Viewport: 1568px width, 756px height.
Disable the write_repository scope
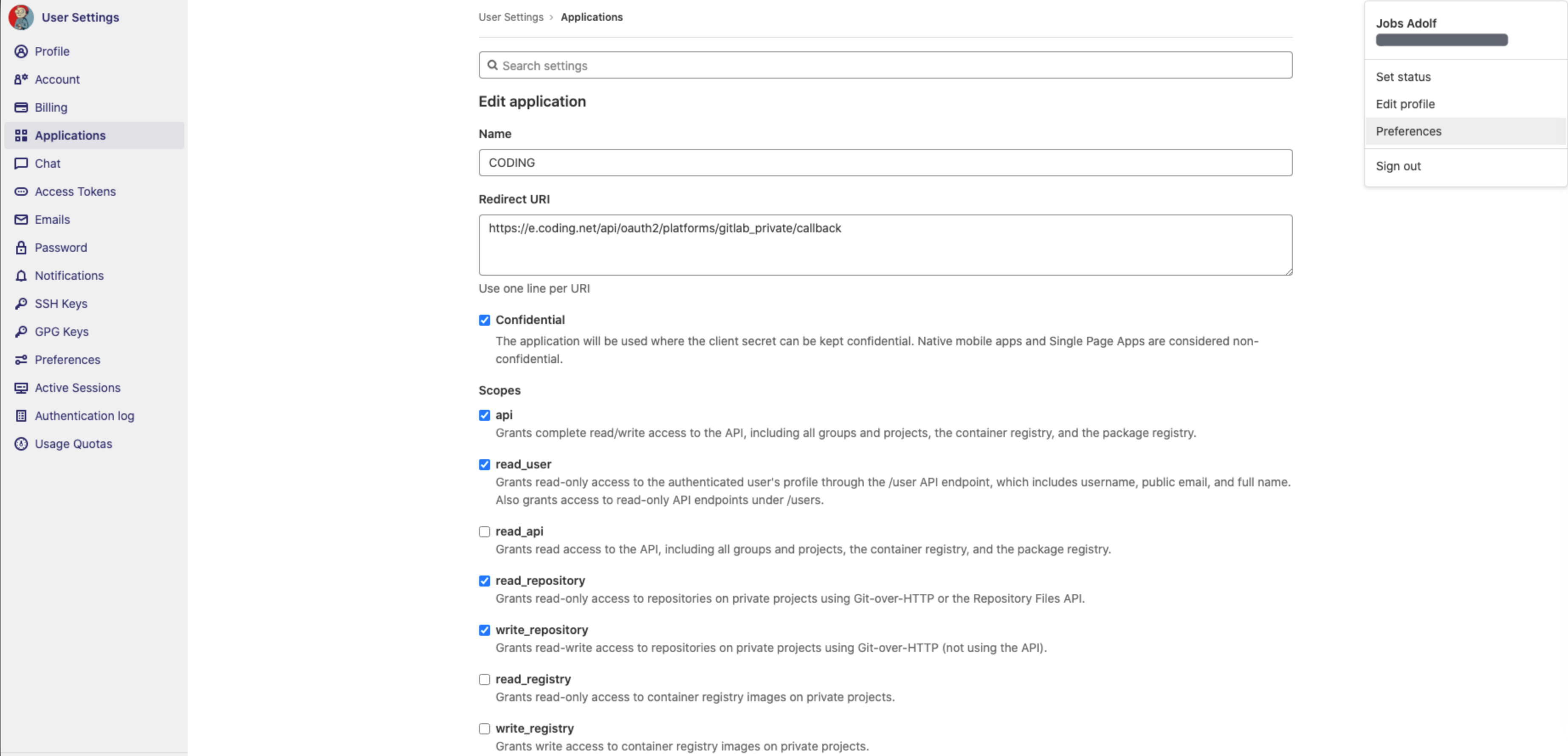pos(484,630)
